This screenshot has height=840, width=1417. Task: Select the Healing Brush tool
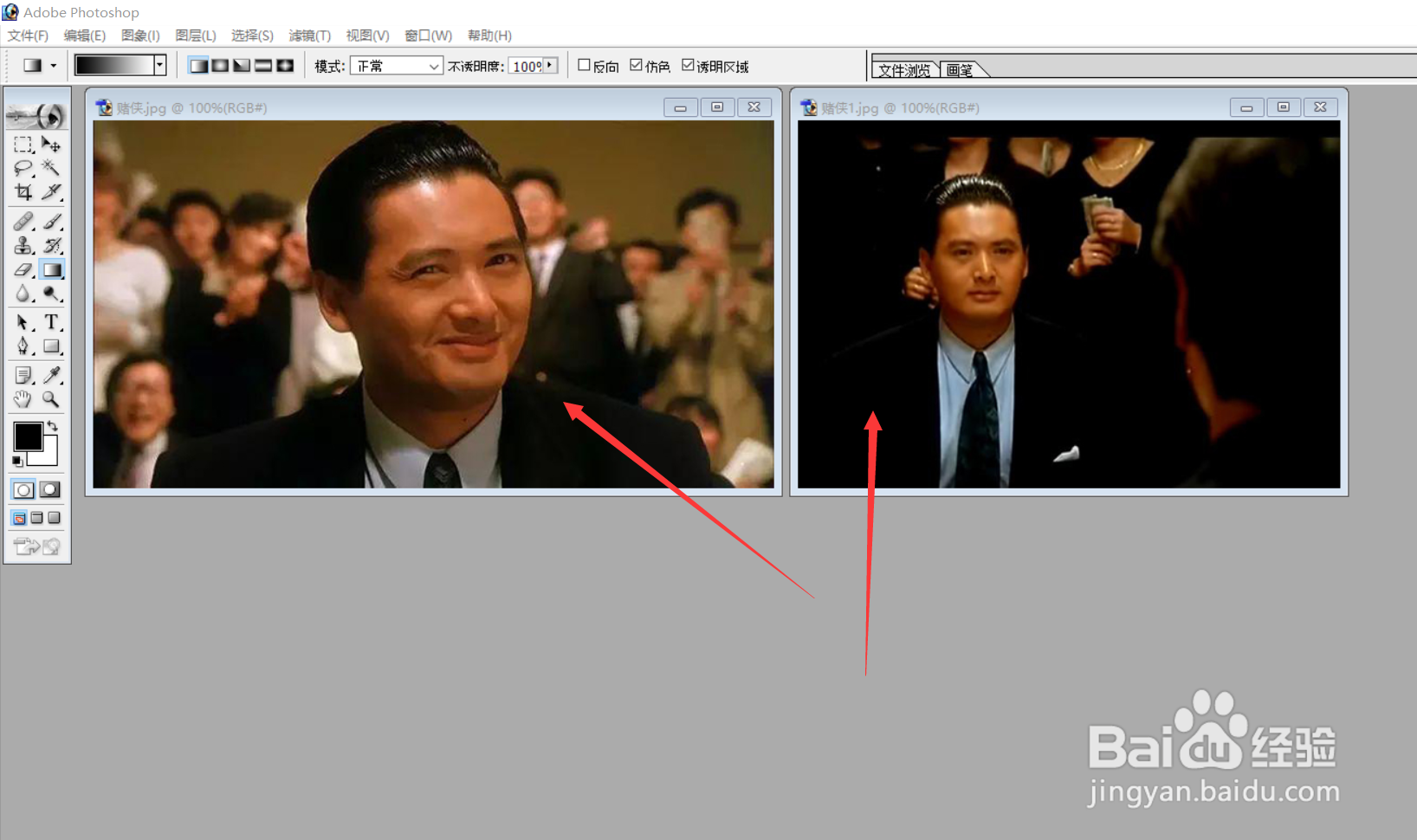coord(23,222)
